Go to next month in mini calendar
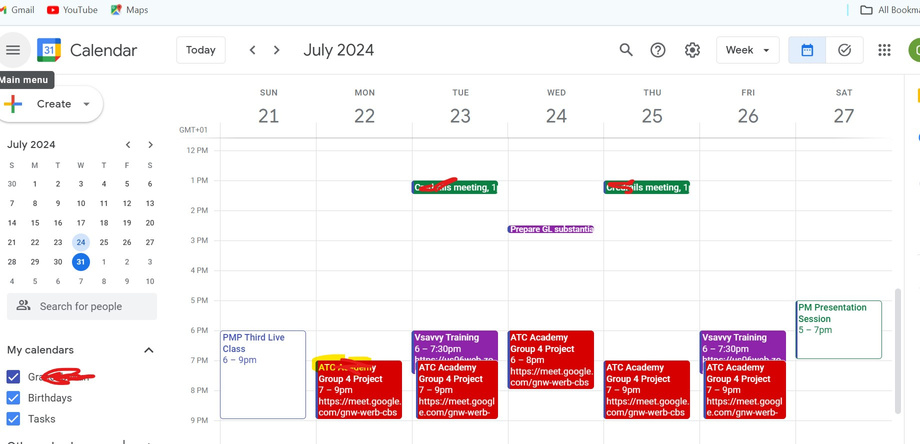This screenshot has height=444, width=920. coord(150,145)
